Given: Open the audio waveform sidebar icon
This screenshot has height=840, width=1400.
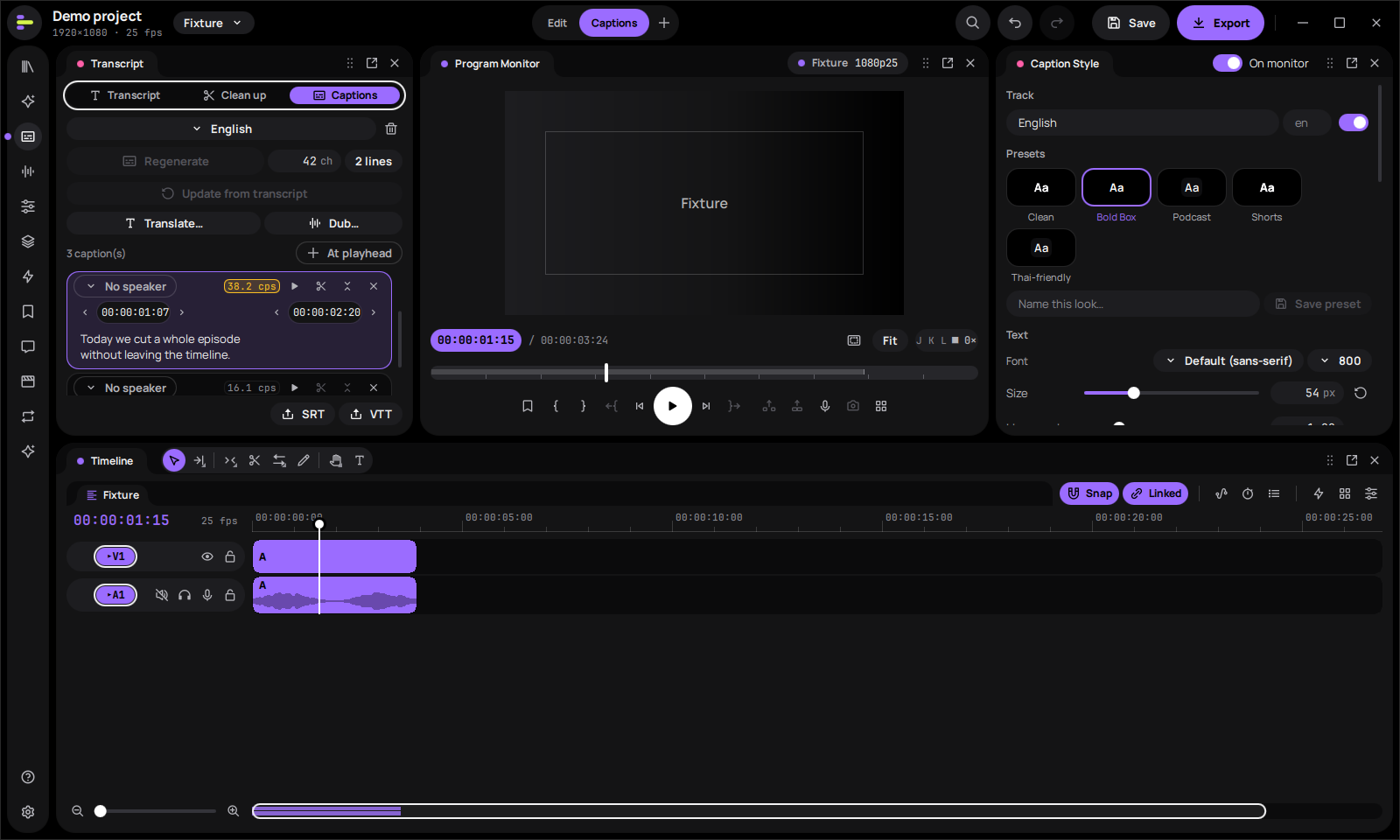Looking at the screenshot, I should (x=28, y=171).
